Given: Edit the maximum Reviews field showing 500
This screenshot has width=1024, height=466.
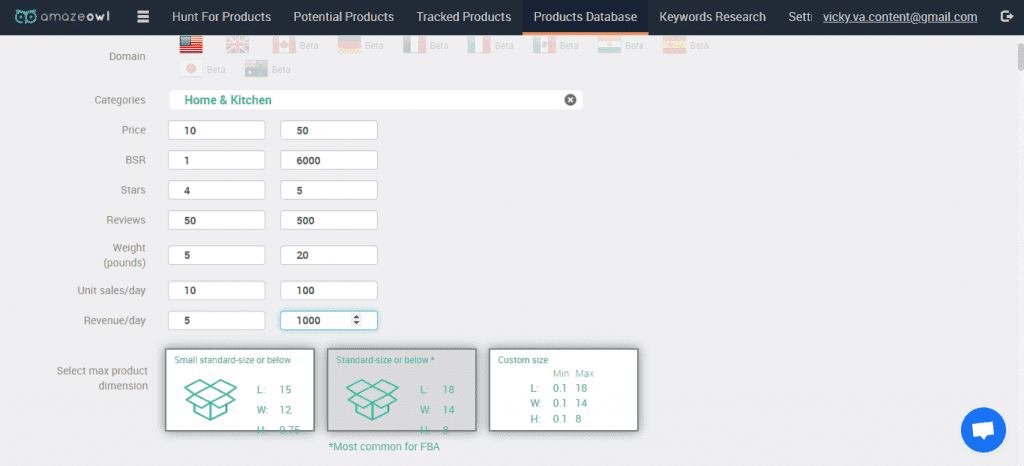Looking at the screenshot, I should click(x=329, y=220).
